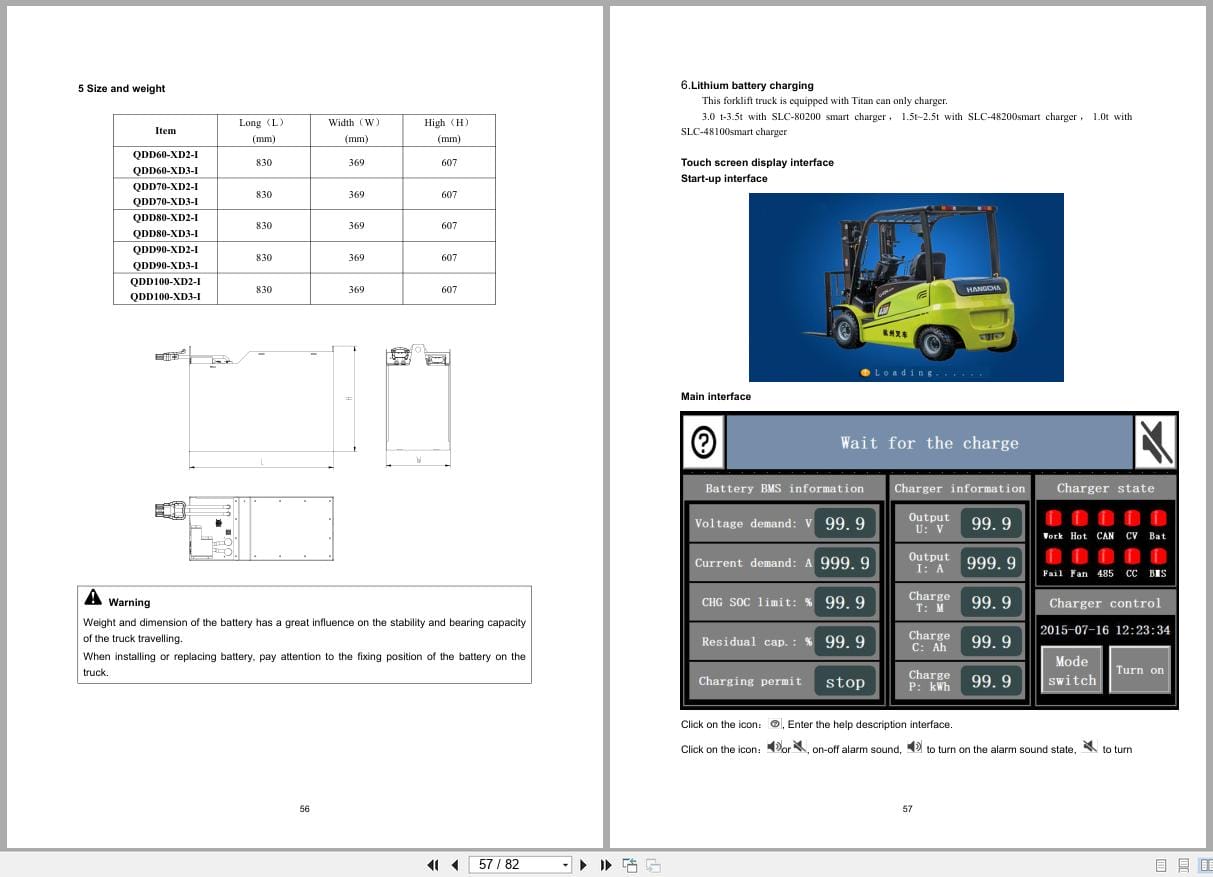The image size is (1213, 877).
Task: Click the 'High (H)' table header cell
Action: (x=449, y=131)
